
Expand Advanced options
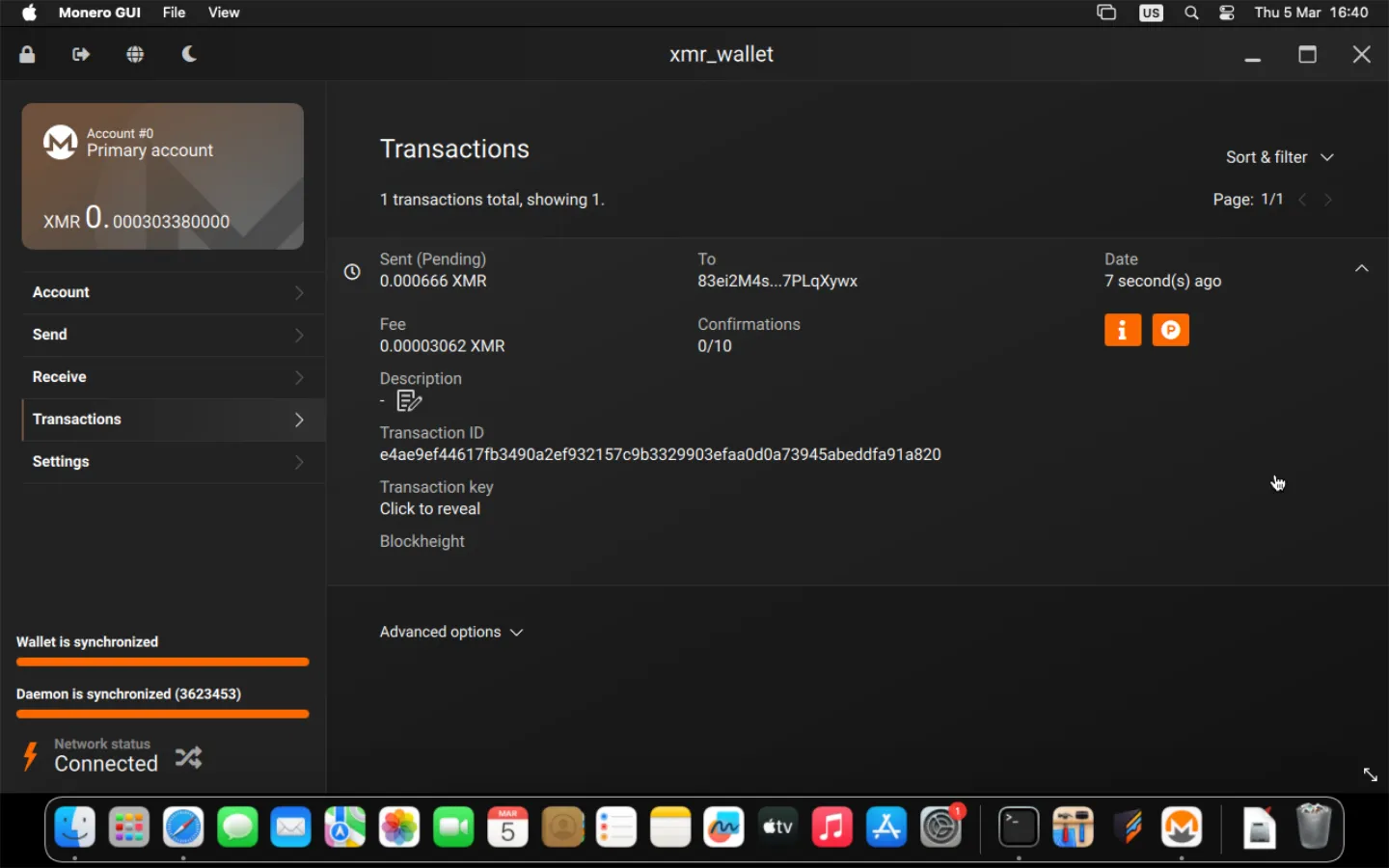click(x=451, y=632)
